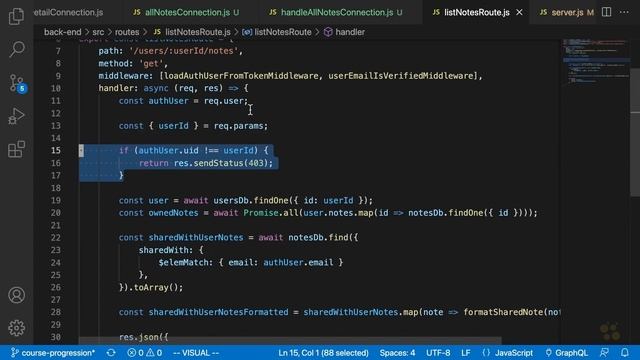Screen dimensions: 640x360
Task: Open the Accounts menu
Action: (16, 295)
